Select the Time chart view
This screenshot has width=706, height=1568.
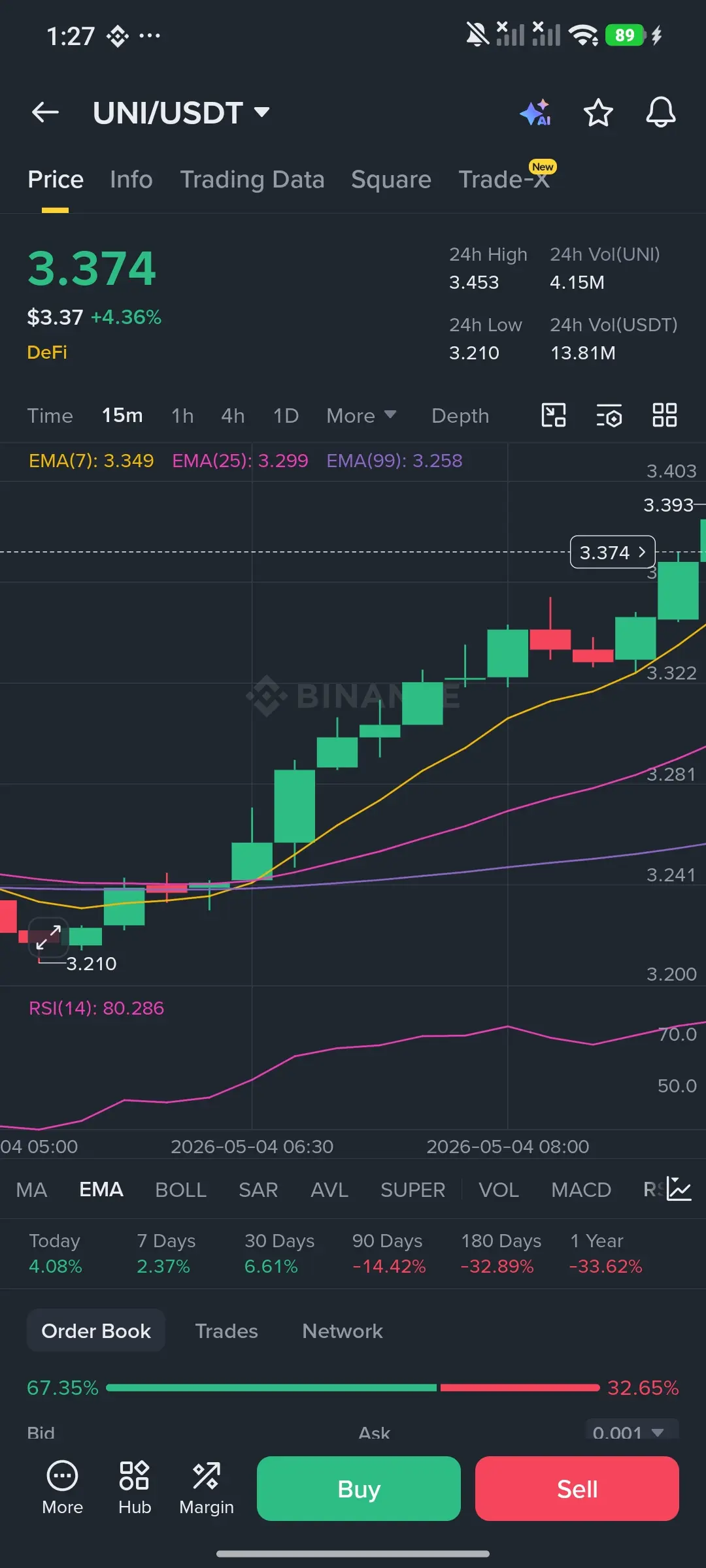point(50,416)
